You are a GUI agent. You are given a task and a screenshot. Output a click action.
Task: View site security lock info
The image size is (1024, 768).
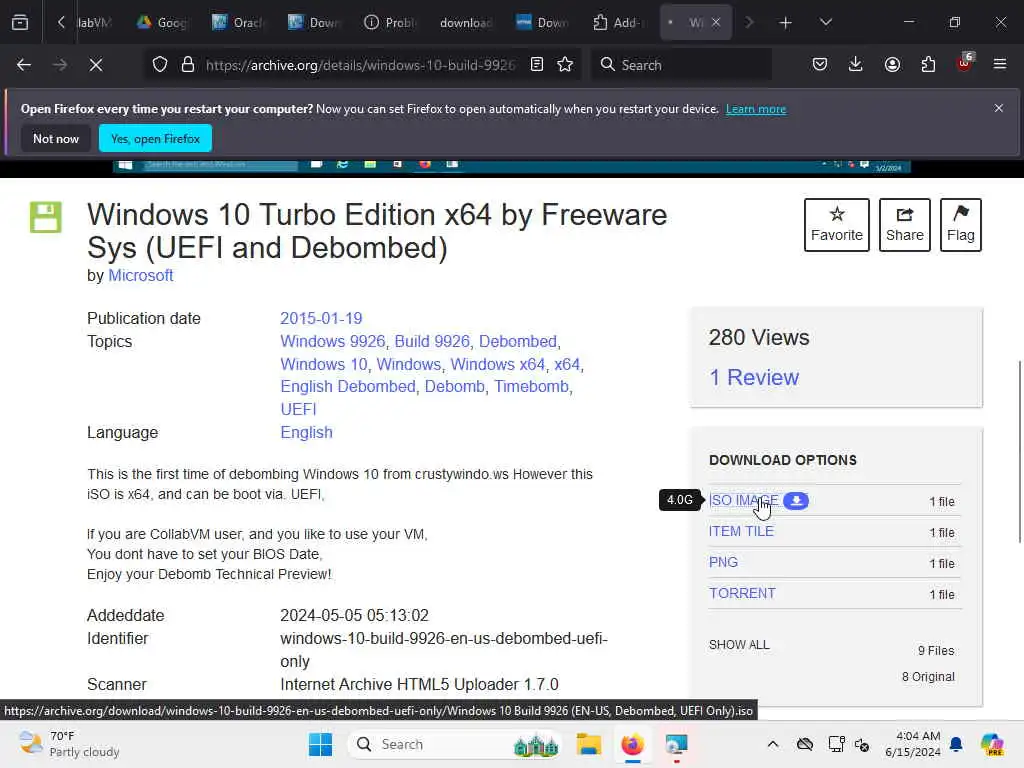click(x=188, y=65)
